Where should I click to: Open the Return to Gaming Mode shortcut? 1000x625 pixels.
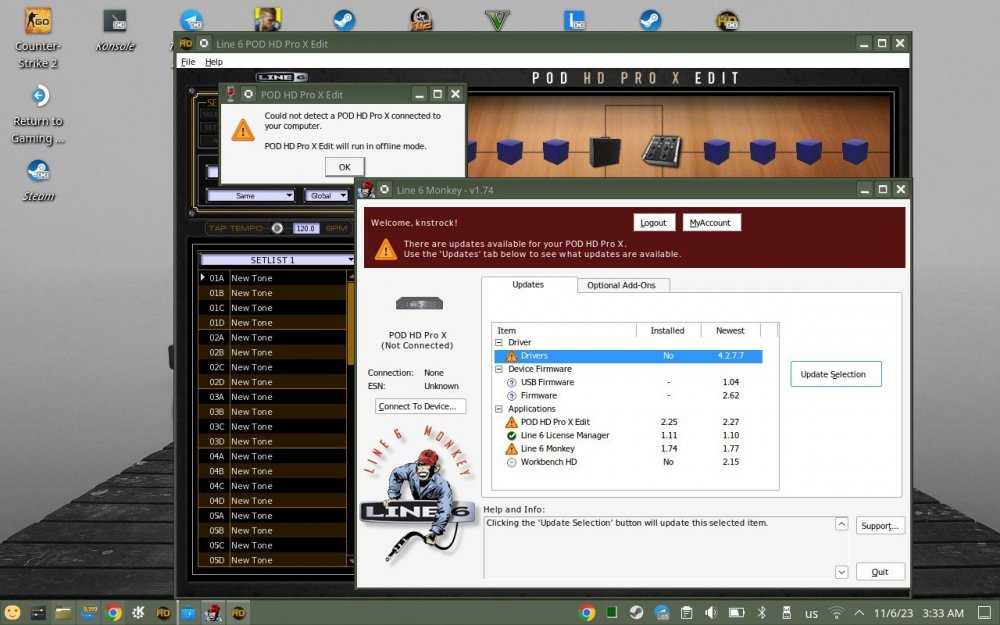point(38,96)
